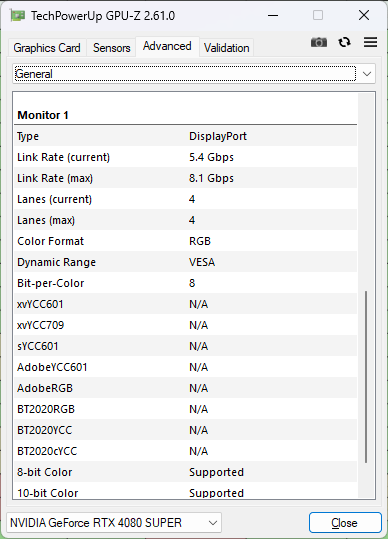Screen dimensions: 388x539
Task: Click the Lanes (current) row label
Action: [55, 199]
